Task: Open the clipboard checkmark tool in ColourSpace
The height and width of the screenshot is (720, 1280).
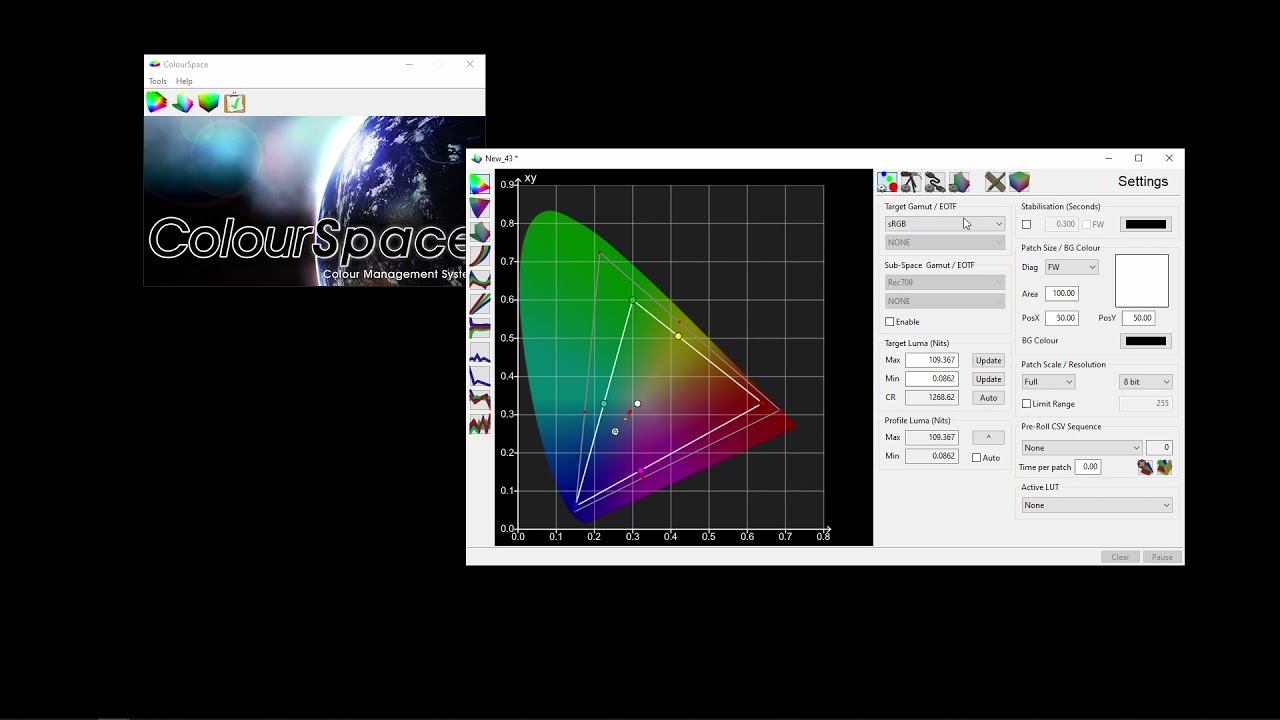Action: click(x=234, y=102)
